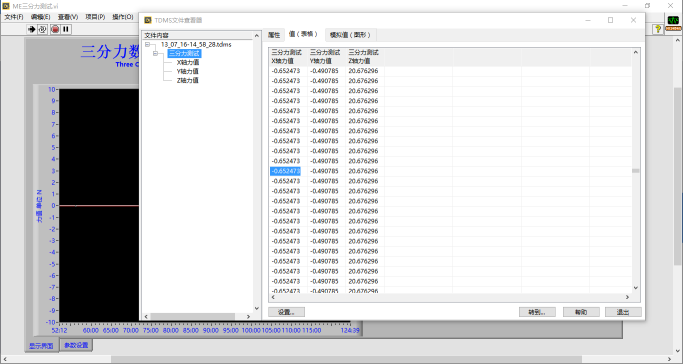The image size is (683, 364).
Task: Click the Run arrow icon
Action: (x=31, y=29)
